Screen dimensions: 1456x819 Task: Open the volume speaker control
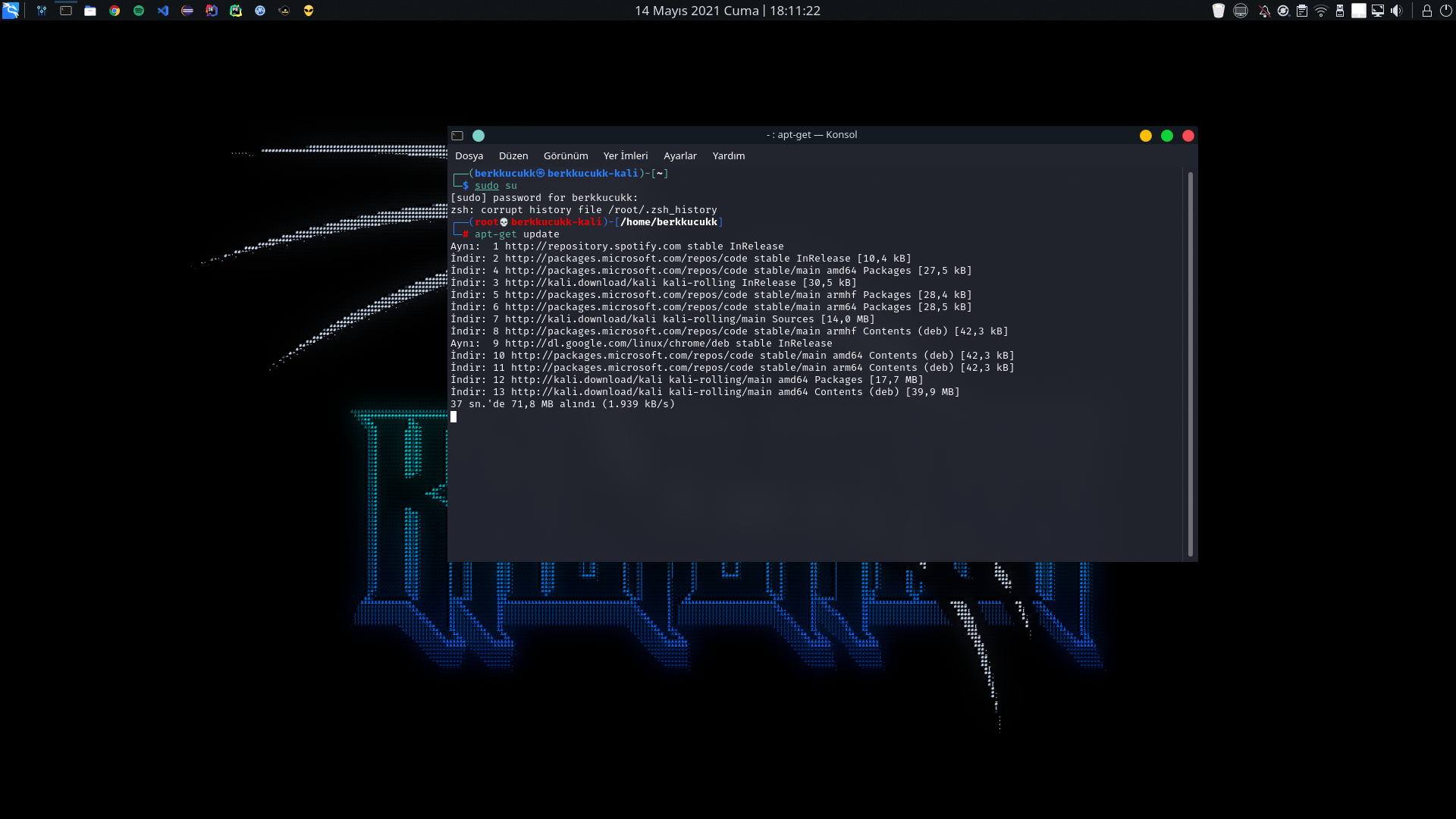pos(1397,11)
